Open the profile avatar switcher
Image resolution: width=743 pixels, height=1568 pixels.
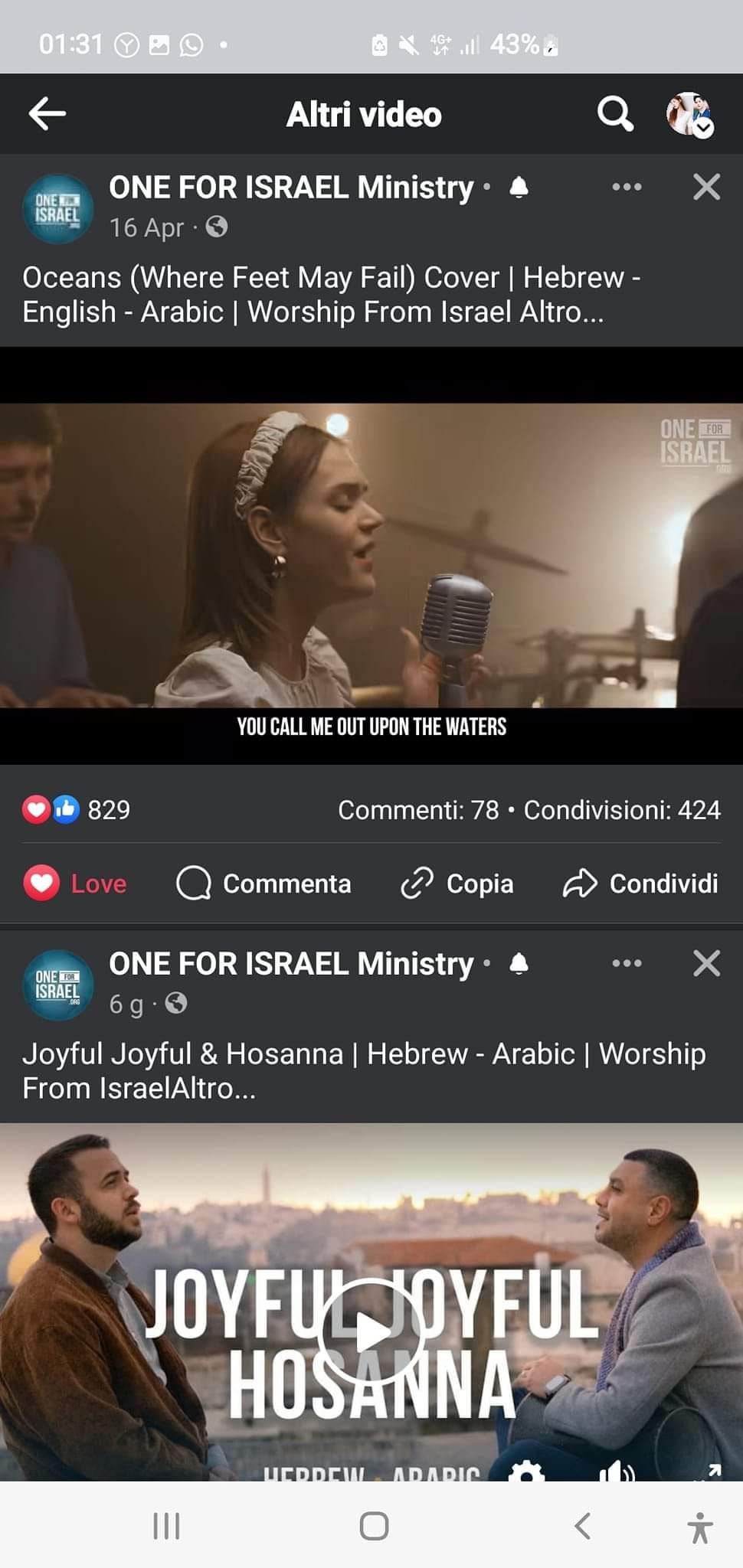689,115
